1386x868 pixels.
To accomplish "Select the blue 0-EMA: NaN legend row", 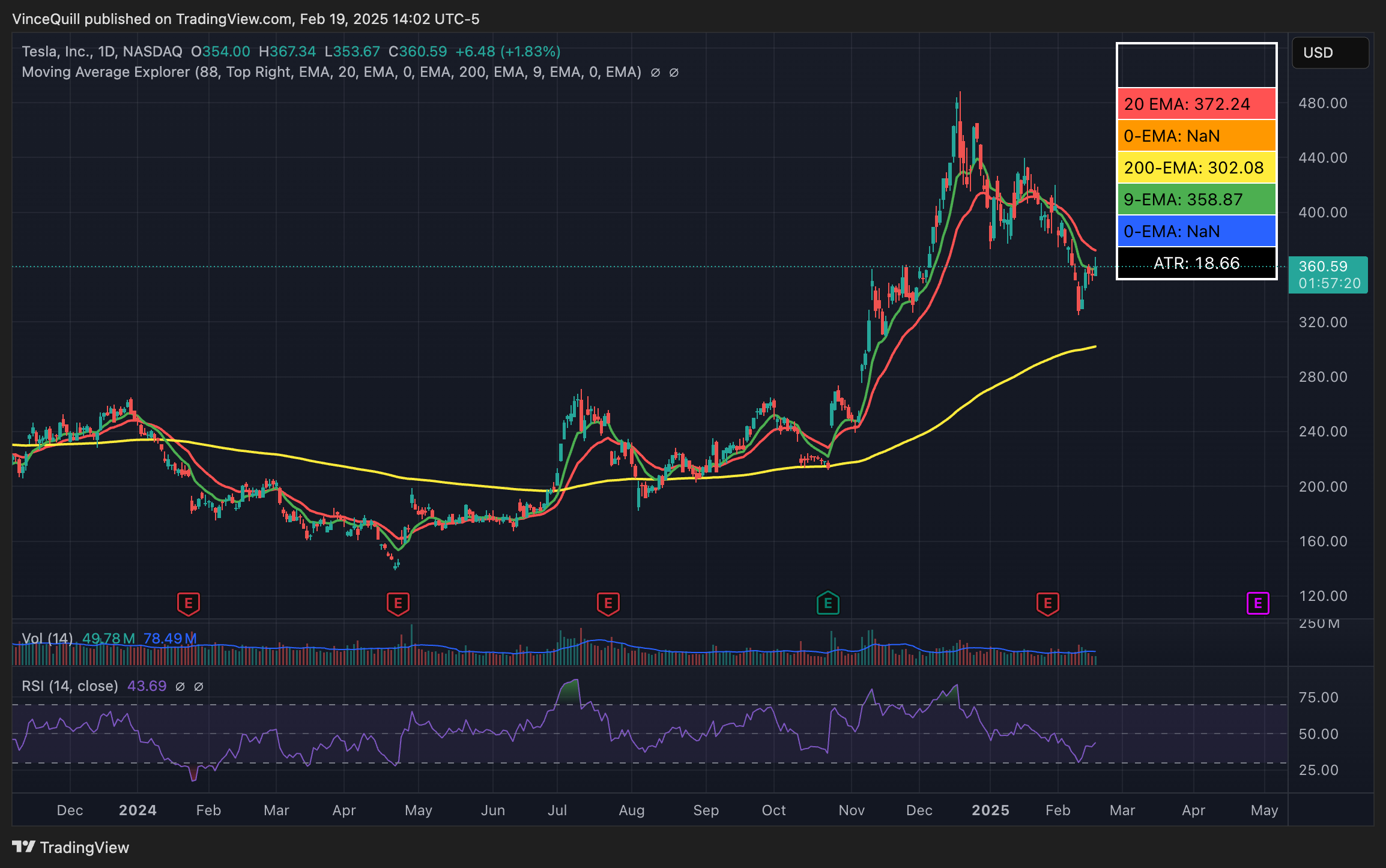I will coord(1196,231).
